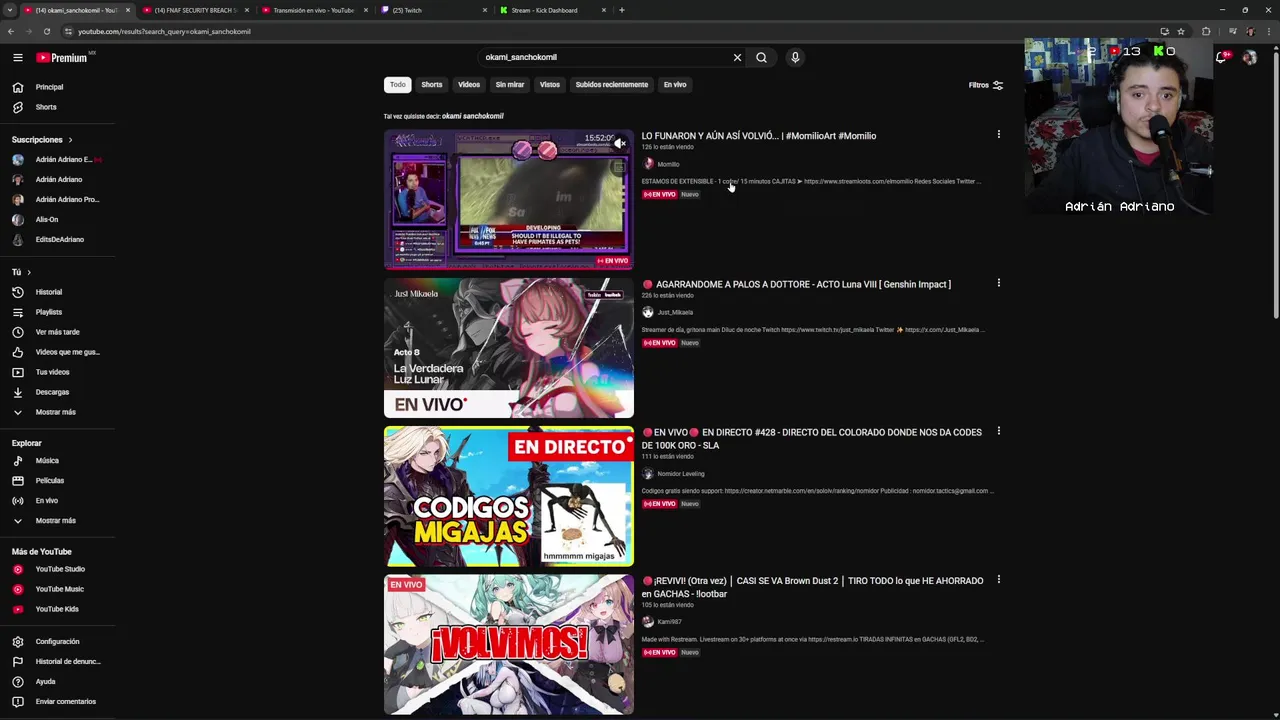Open LO FUNARON Y AÚN ASÍ VOLVIÓ video title
This screenshot has width=1280, height=720.
759,136
